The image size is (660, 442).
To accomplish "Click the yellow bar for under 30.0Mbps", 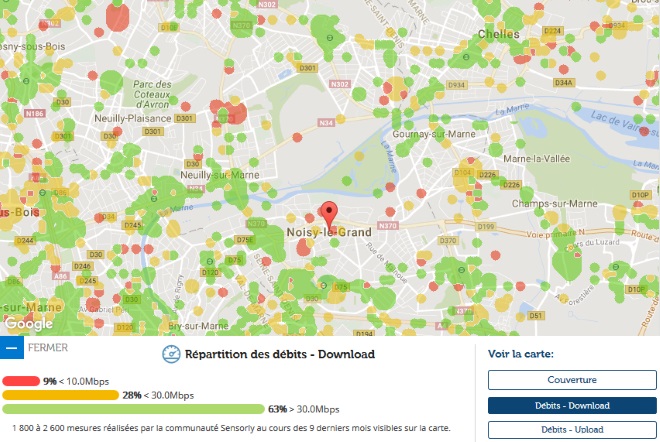I will pyautogui.click(x=60, y=395).
